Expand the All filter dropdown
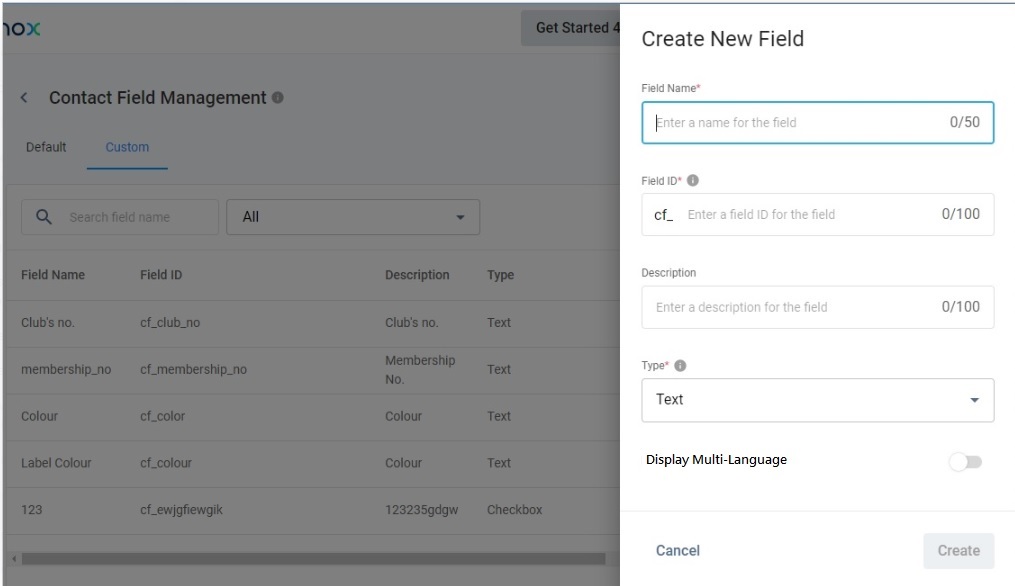Screen dimensions: 1015x586 pyautogui.click(x=353, y=217)
